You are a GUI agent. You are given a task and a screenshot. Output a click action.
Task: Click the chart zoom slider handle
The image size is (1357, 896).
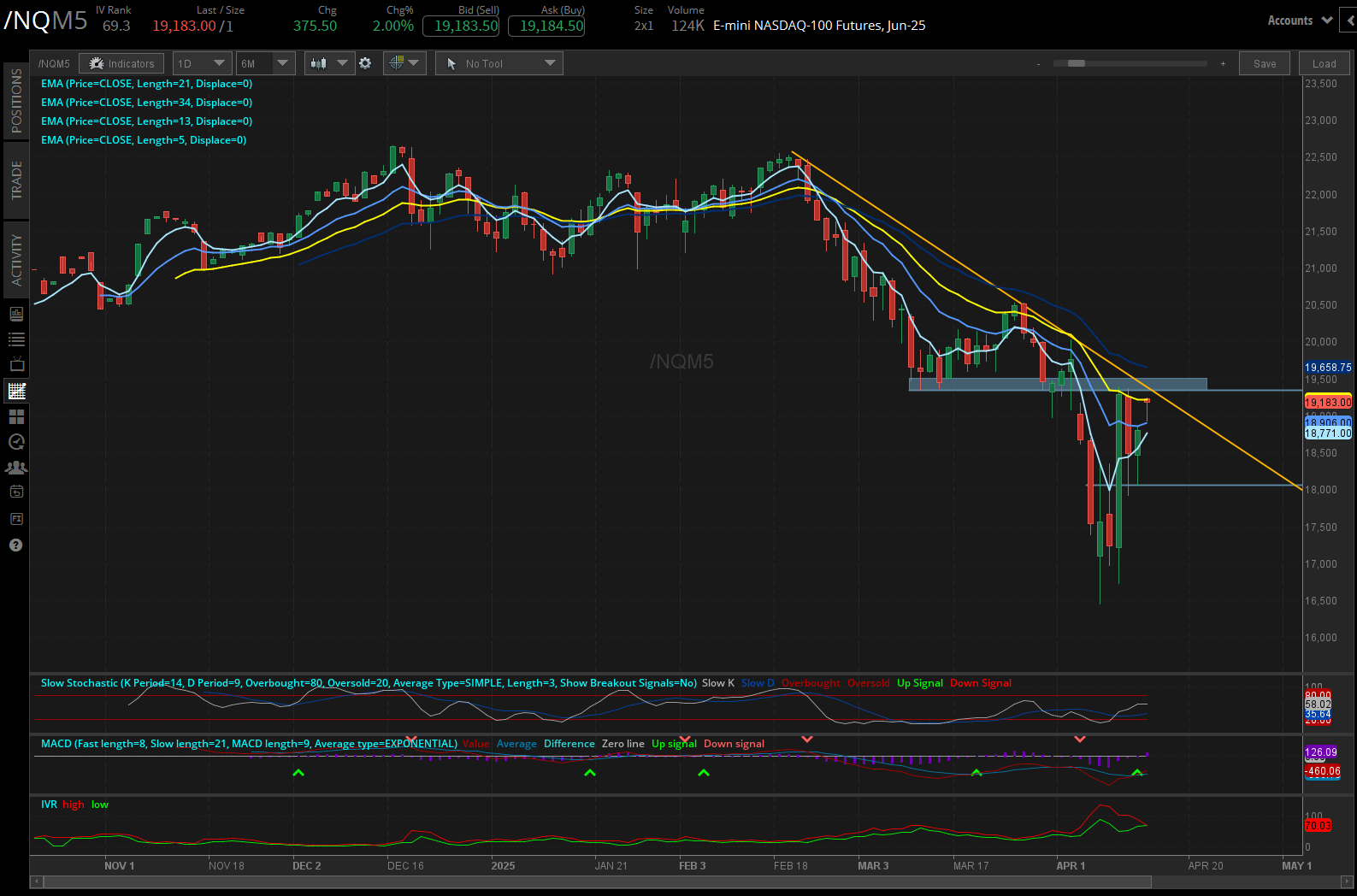click(1077, 63)
